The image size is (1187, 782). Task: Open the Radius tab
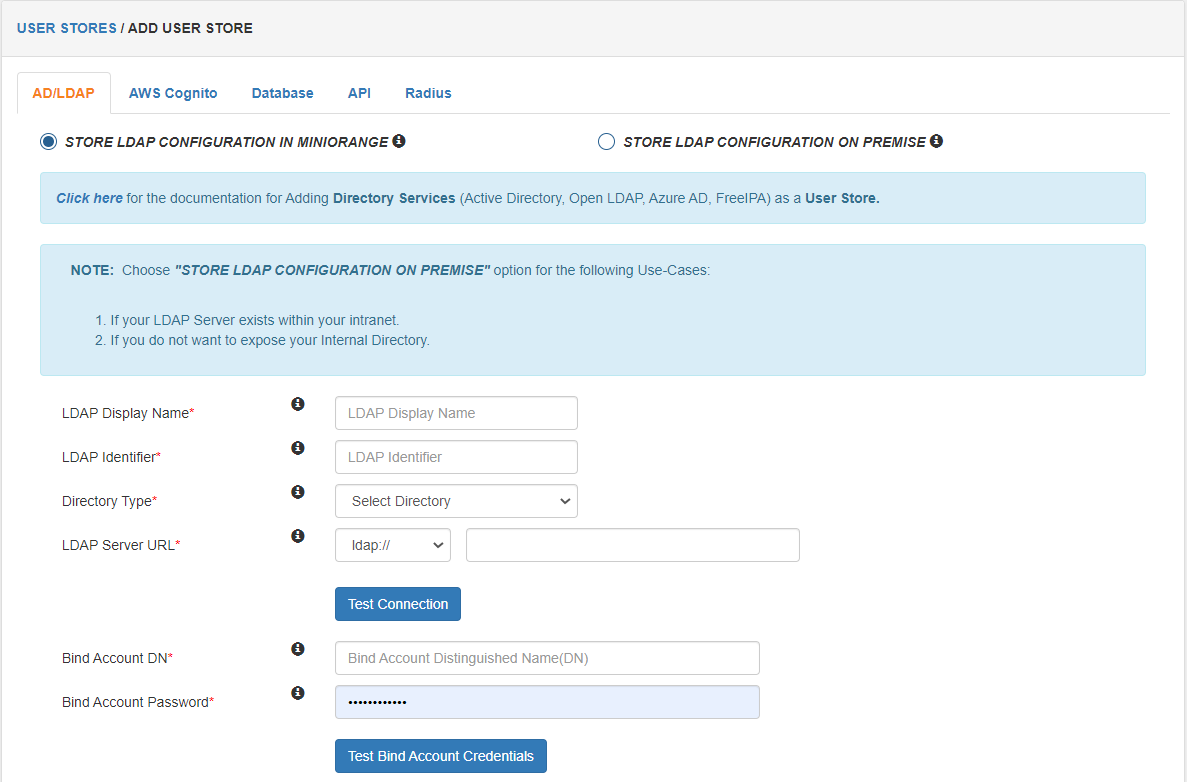tap(428, 93)
